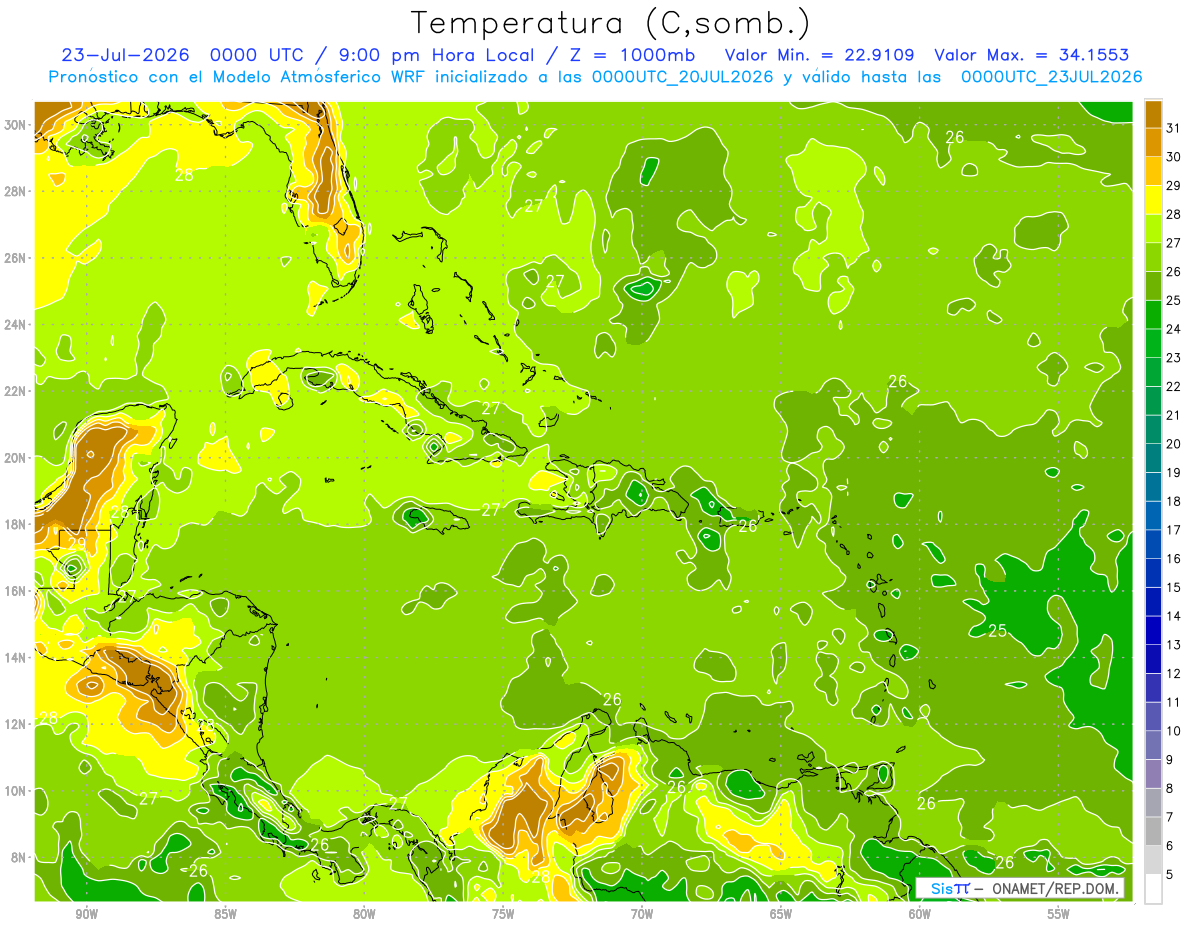This screenshot has width=1200, height=927.
Task: Click the 90W longitude label
Action: pyautogui.click(x=86, y=915)
